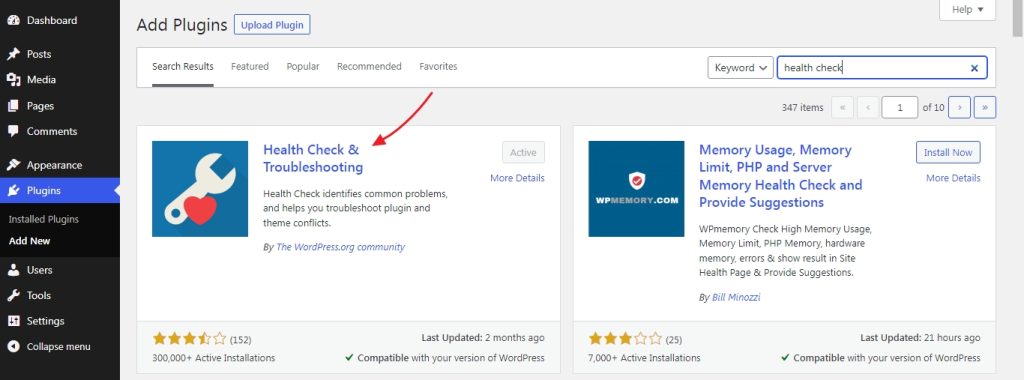Screen dimensions: 1024x380
Task: Open the Memory Usage plugin title link
Action: coord(781,176)
